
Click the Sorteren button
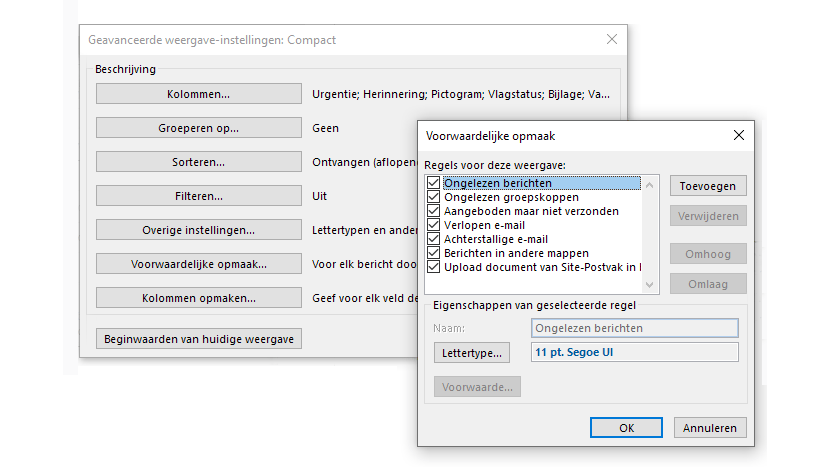pos(199,162)
